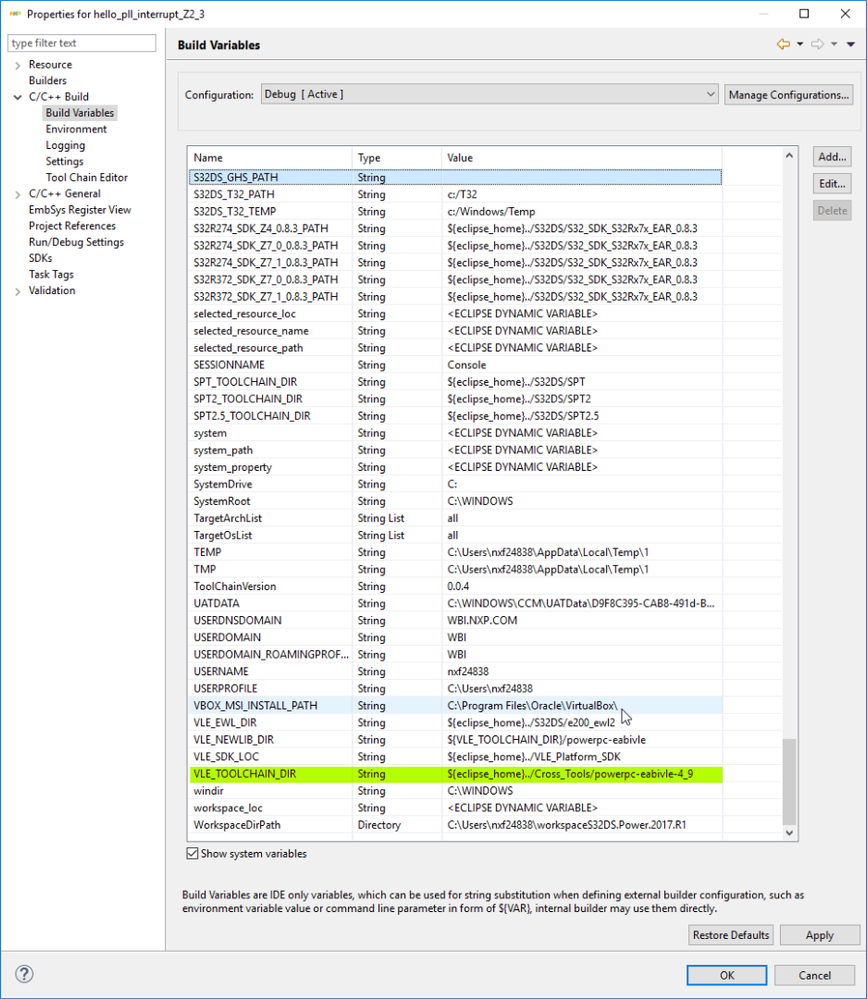The height and width of the screenshot is (999, 867).
Task: Expand the Validation tree node
Action: (x=17, y=291)
